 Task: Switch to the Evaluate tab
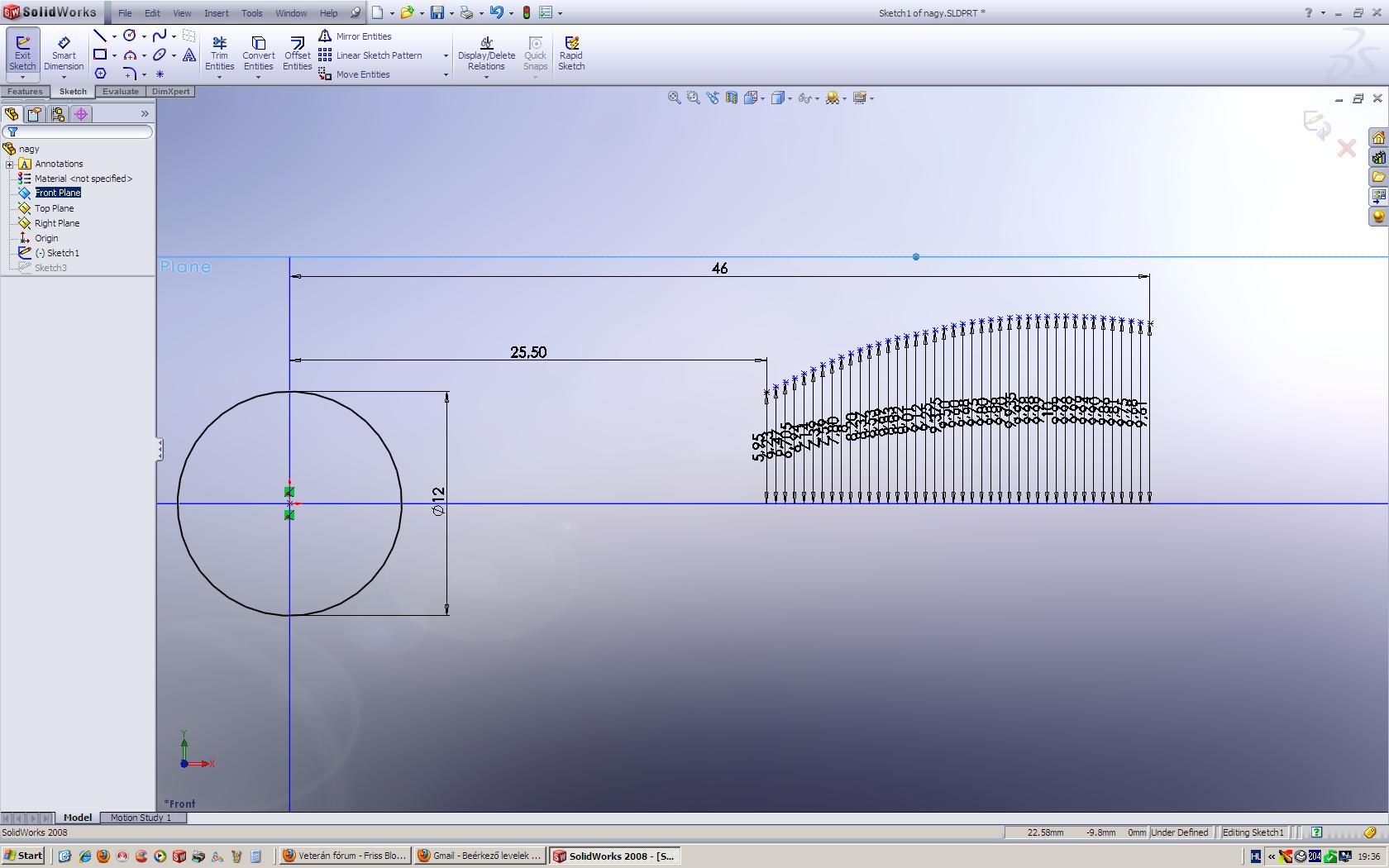121,92
